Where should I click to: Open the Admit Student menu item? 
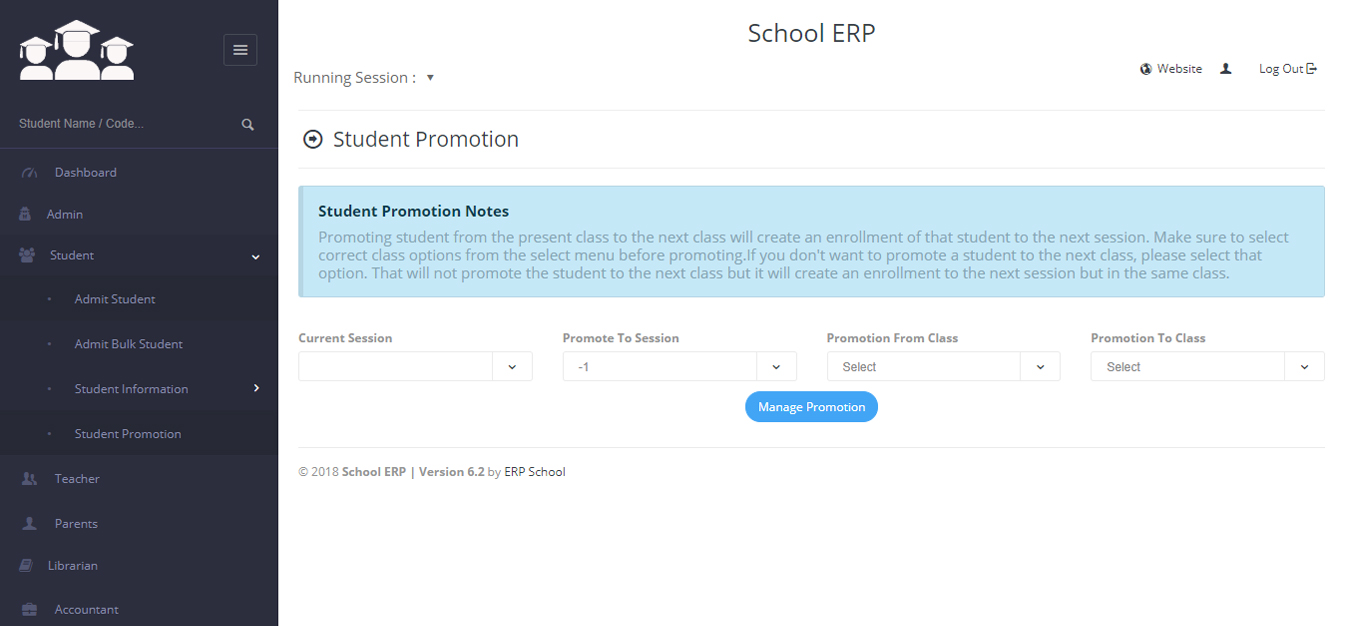click(x=115, y=299)
